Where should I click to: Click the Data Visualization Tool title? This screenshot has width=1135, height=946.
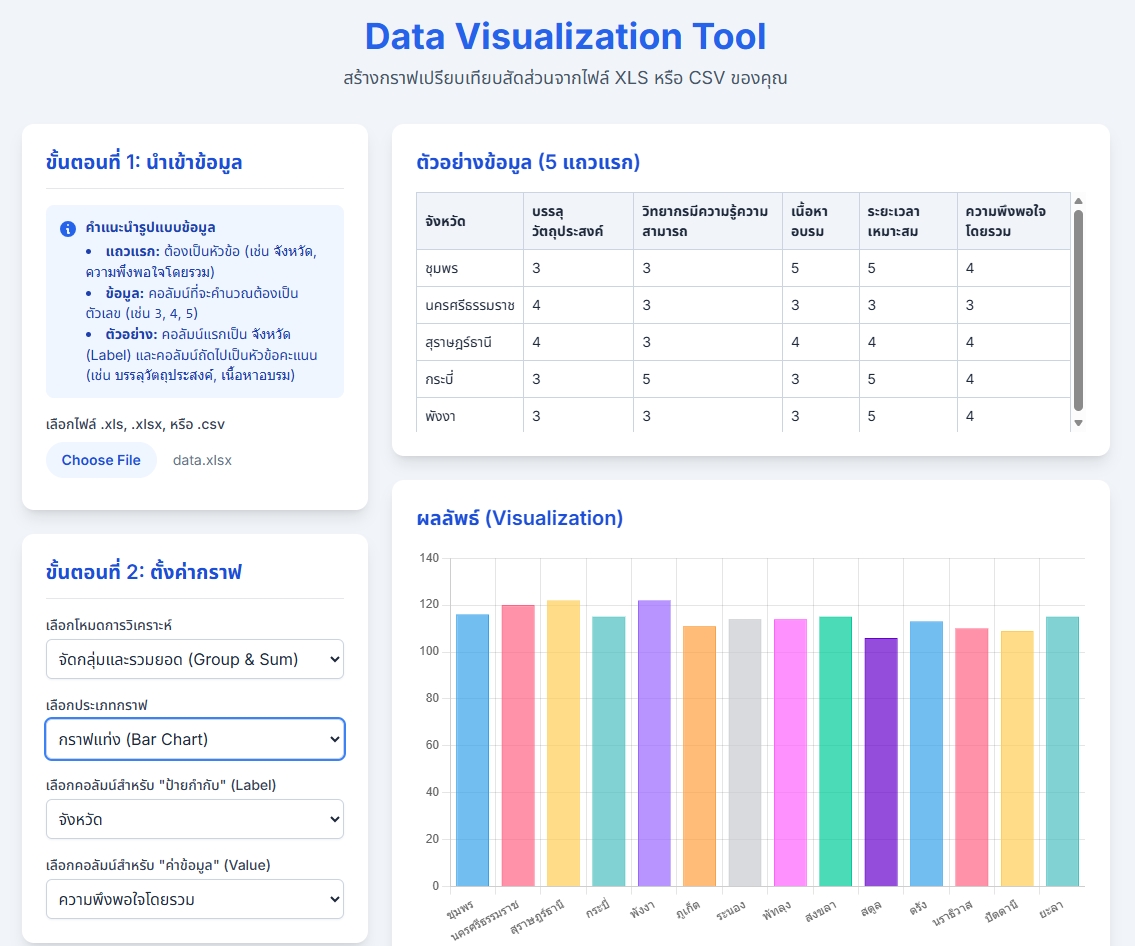point(566,36)
